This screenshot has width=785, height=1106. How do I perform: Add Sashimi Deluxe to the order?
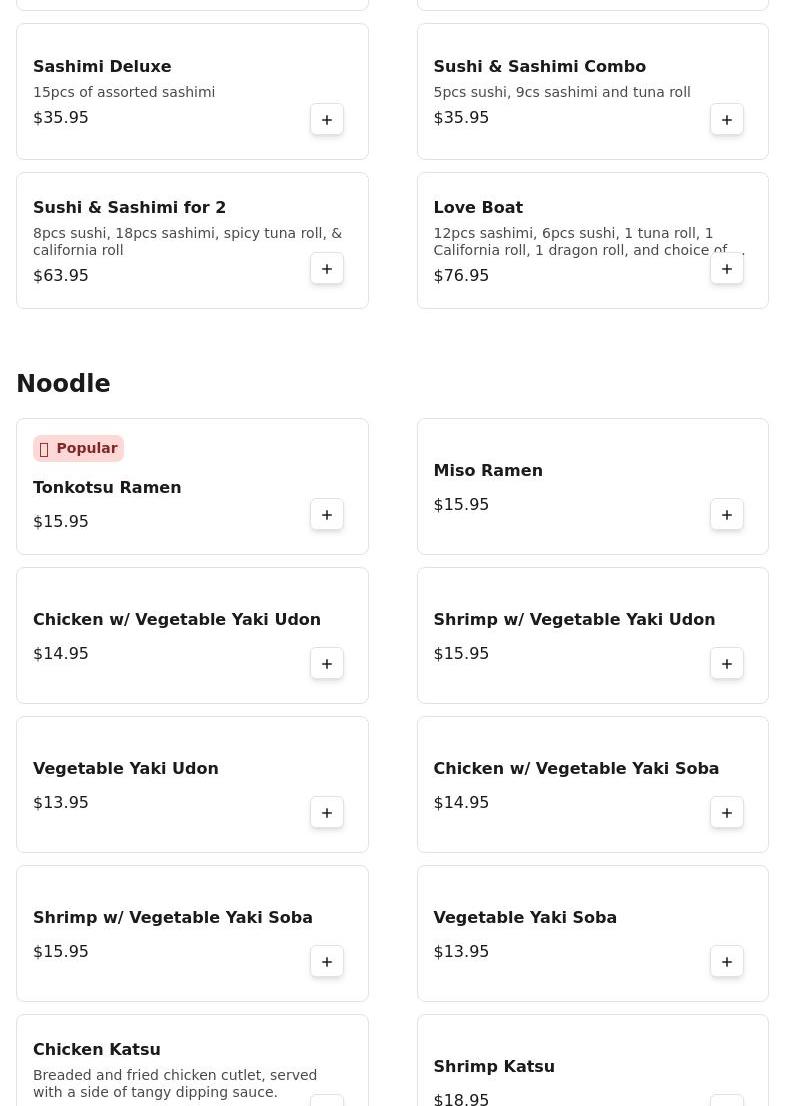click(327, 120)
